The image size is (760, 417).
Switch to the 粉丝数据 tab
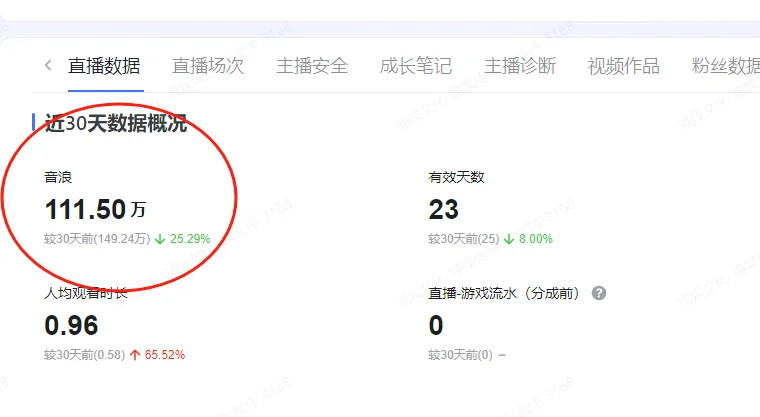click(x=726, y=66)
